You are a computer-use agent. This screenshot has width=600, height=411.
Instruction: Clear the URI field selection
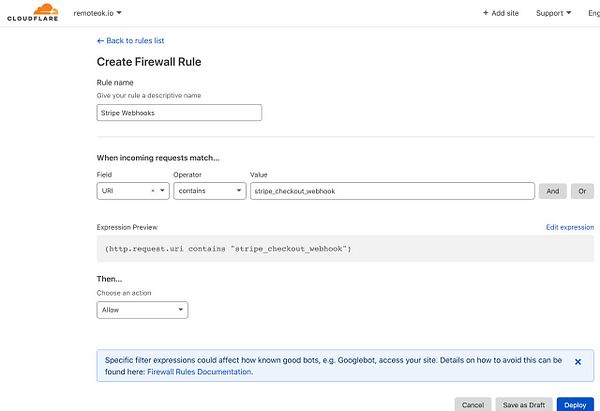153,190
